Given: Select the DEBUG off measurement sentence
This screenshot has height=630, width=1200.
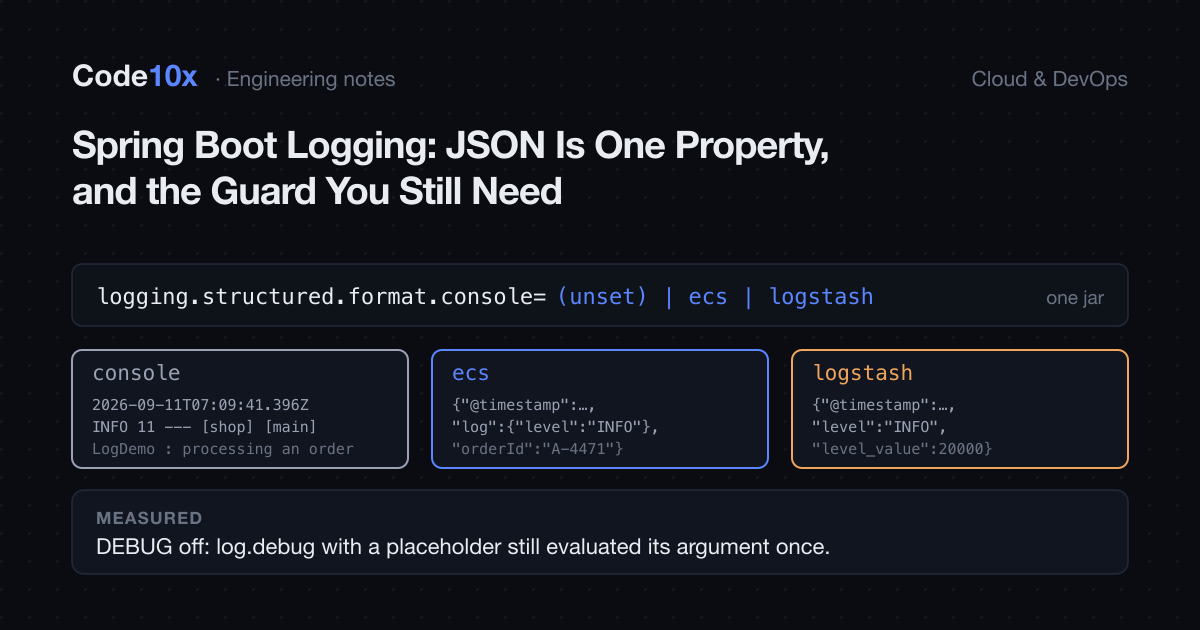Looking at the screenshot, I should pyautogui.click(x=463, y=547).
